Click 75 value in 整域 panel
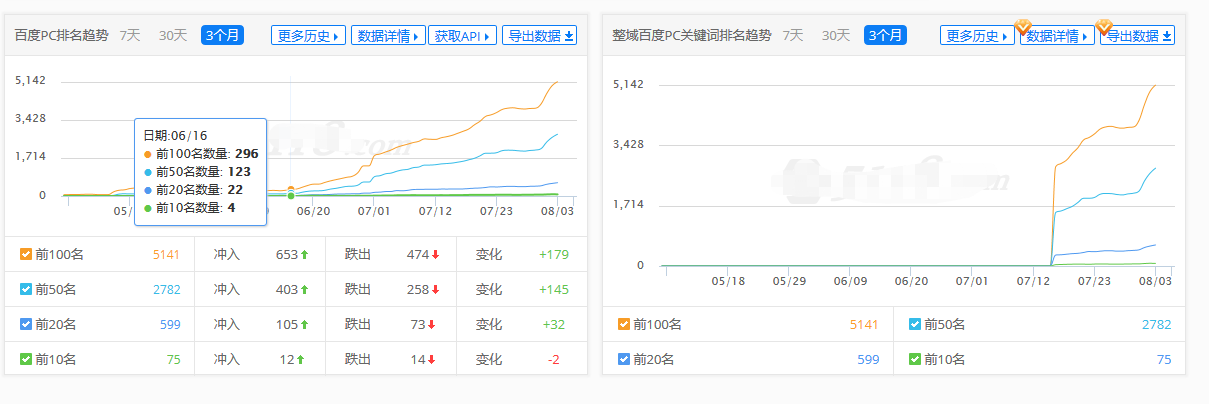This screenshot has height=404, width=1209. (x=1163, y=359)
